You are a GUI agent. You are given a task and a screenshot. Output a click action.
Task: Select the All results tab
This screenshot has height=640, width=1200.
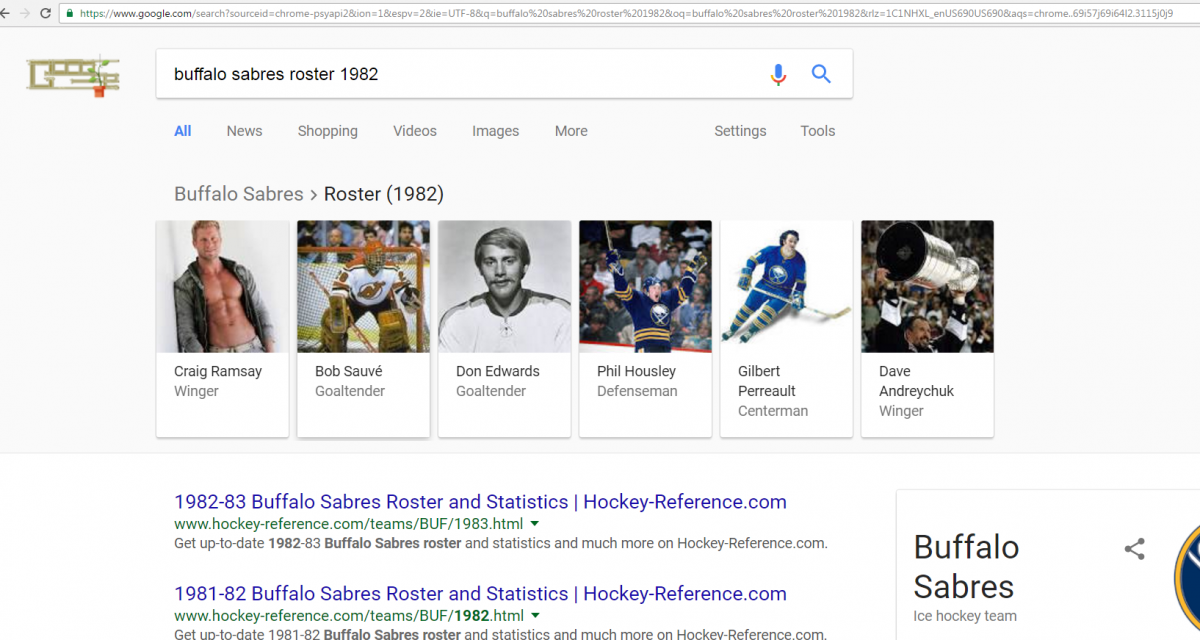tap(183, 131)
